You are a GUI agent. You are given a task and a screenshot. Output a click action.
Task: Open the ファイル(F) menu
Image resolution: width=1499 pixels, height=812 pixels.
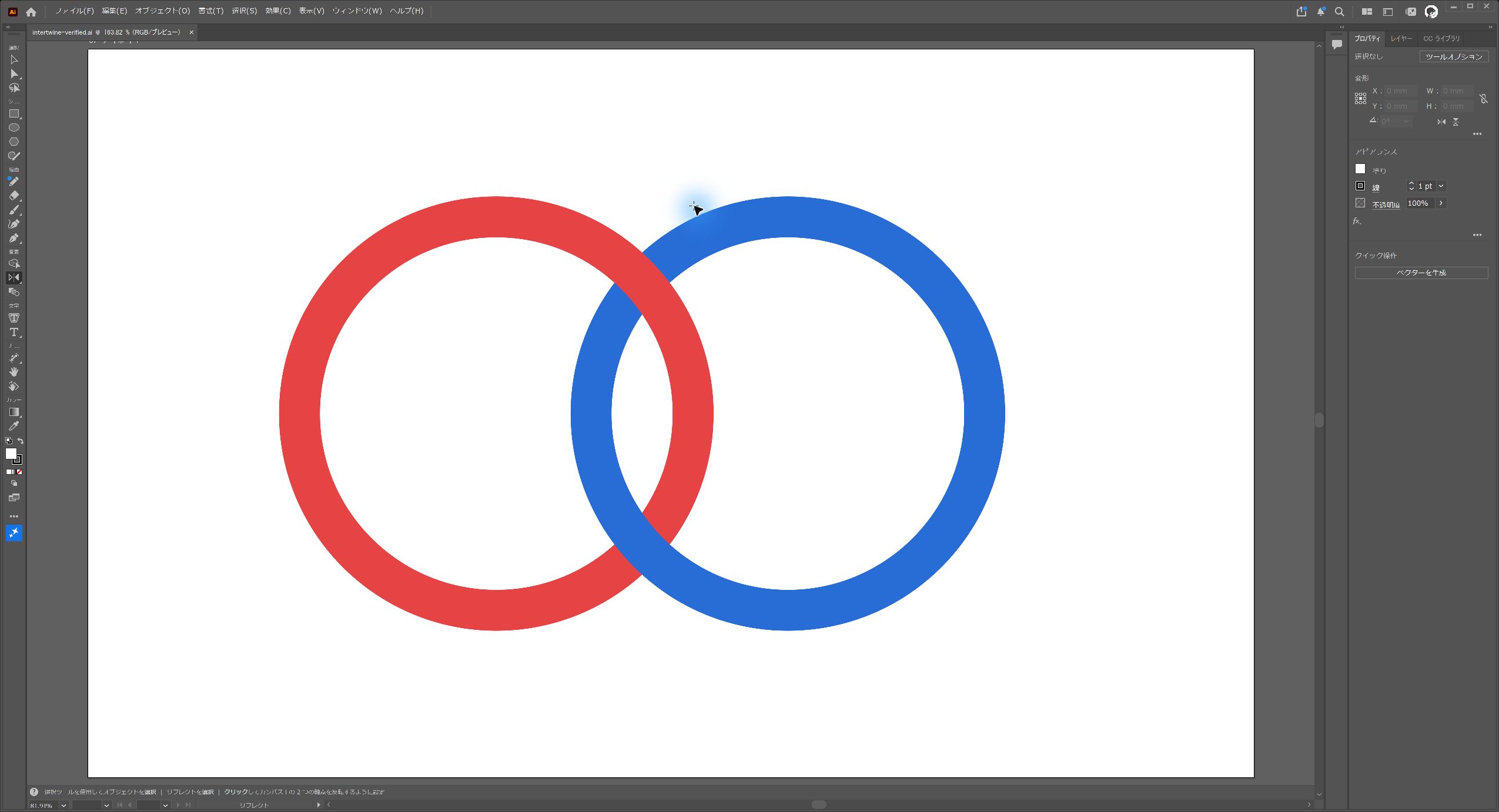point(75,11)
